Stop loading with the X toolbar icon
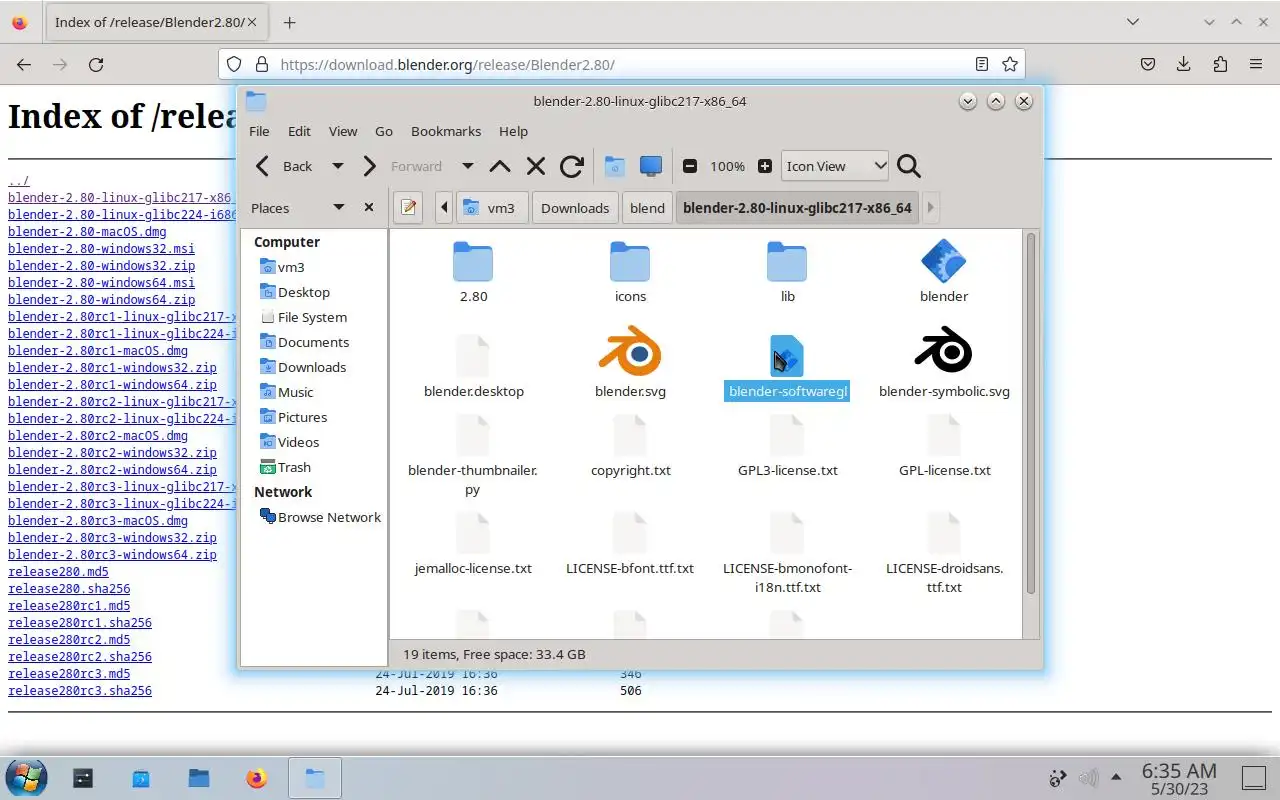 point(536,166)
